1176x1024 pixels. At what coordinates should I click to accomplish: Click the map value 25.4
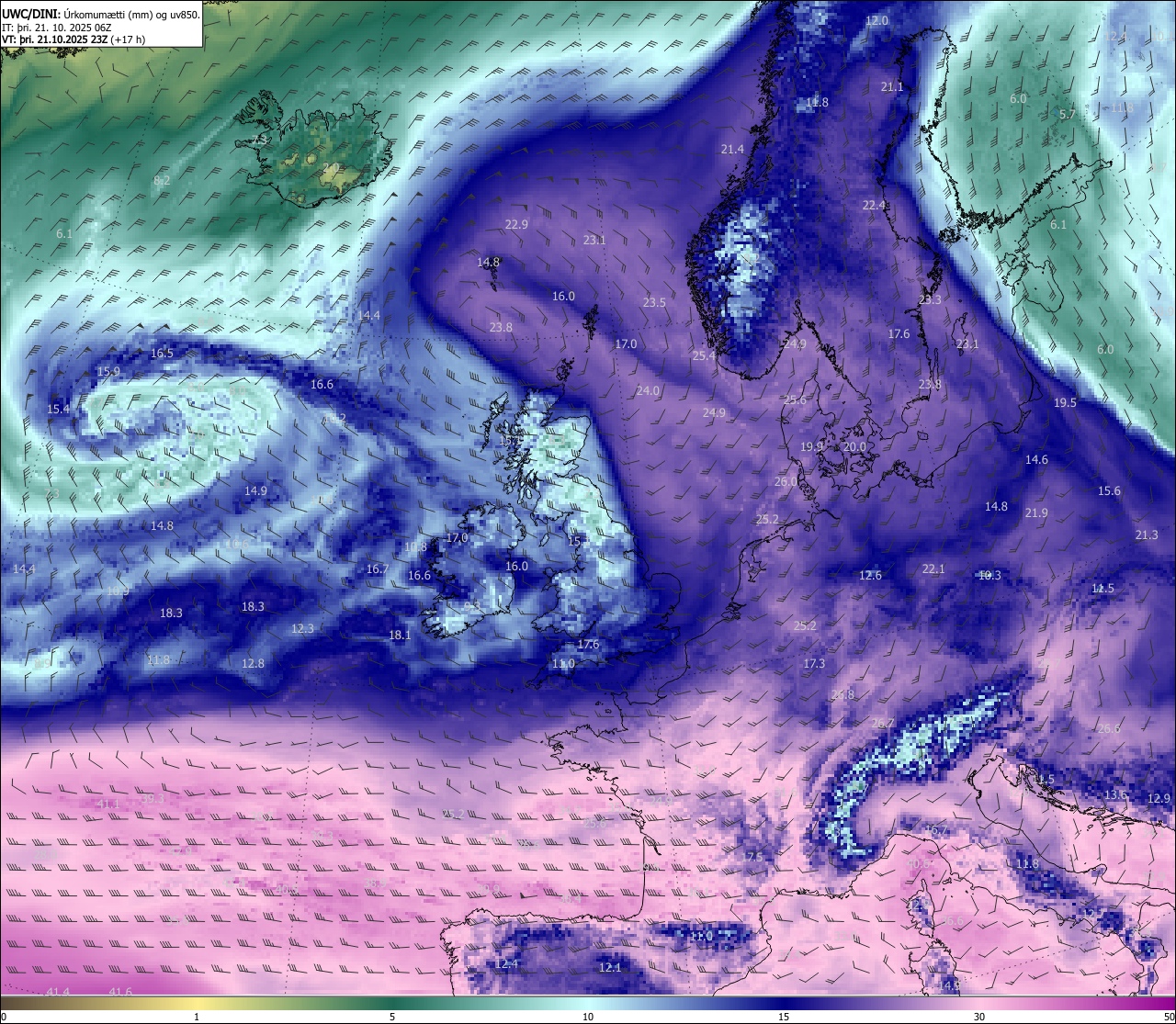point(704,356)
